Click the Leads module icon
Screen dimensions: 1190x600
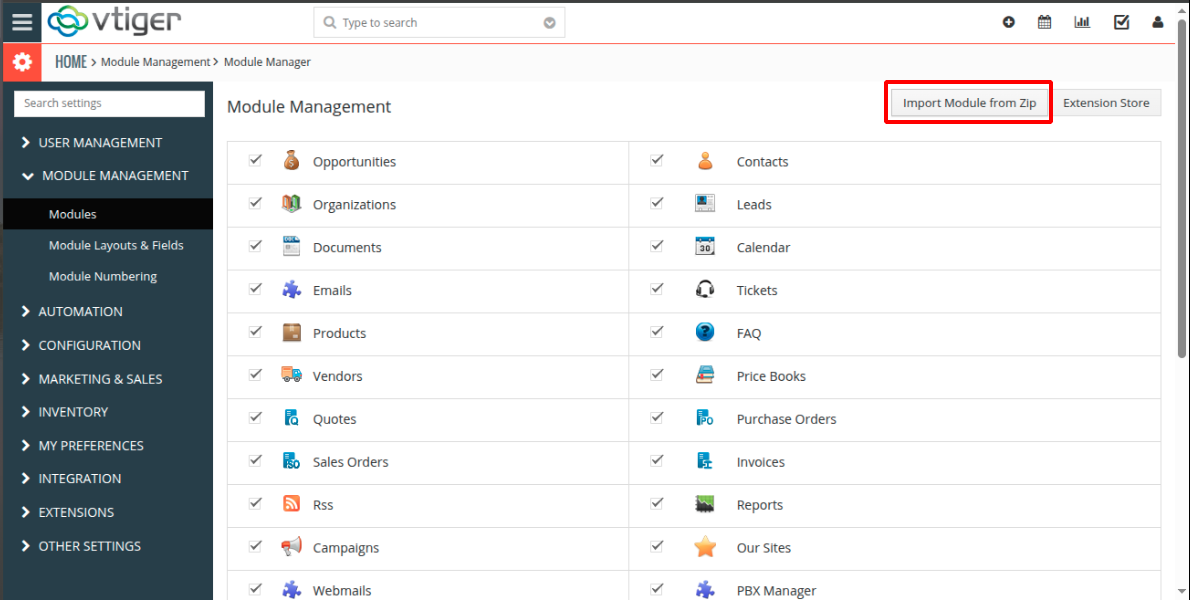[705, 203]
